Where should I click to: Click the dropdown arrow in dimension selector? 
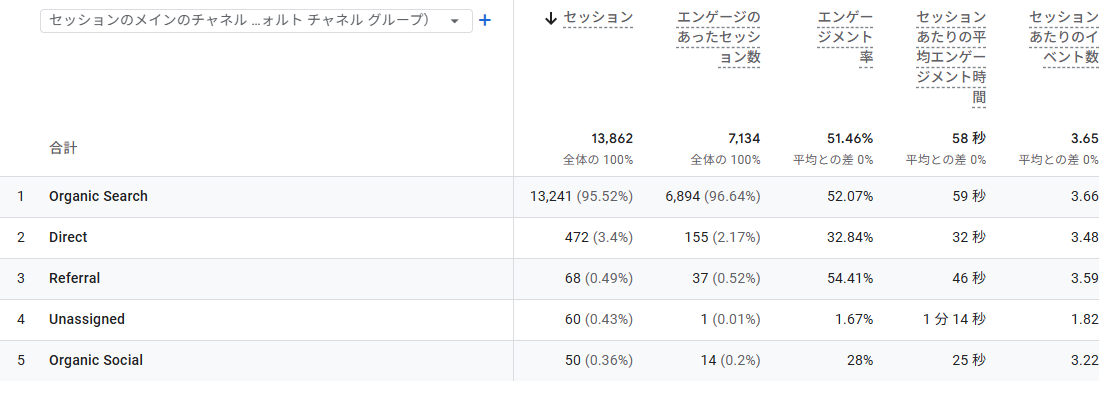[455, 21]
